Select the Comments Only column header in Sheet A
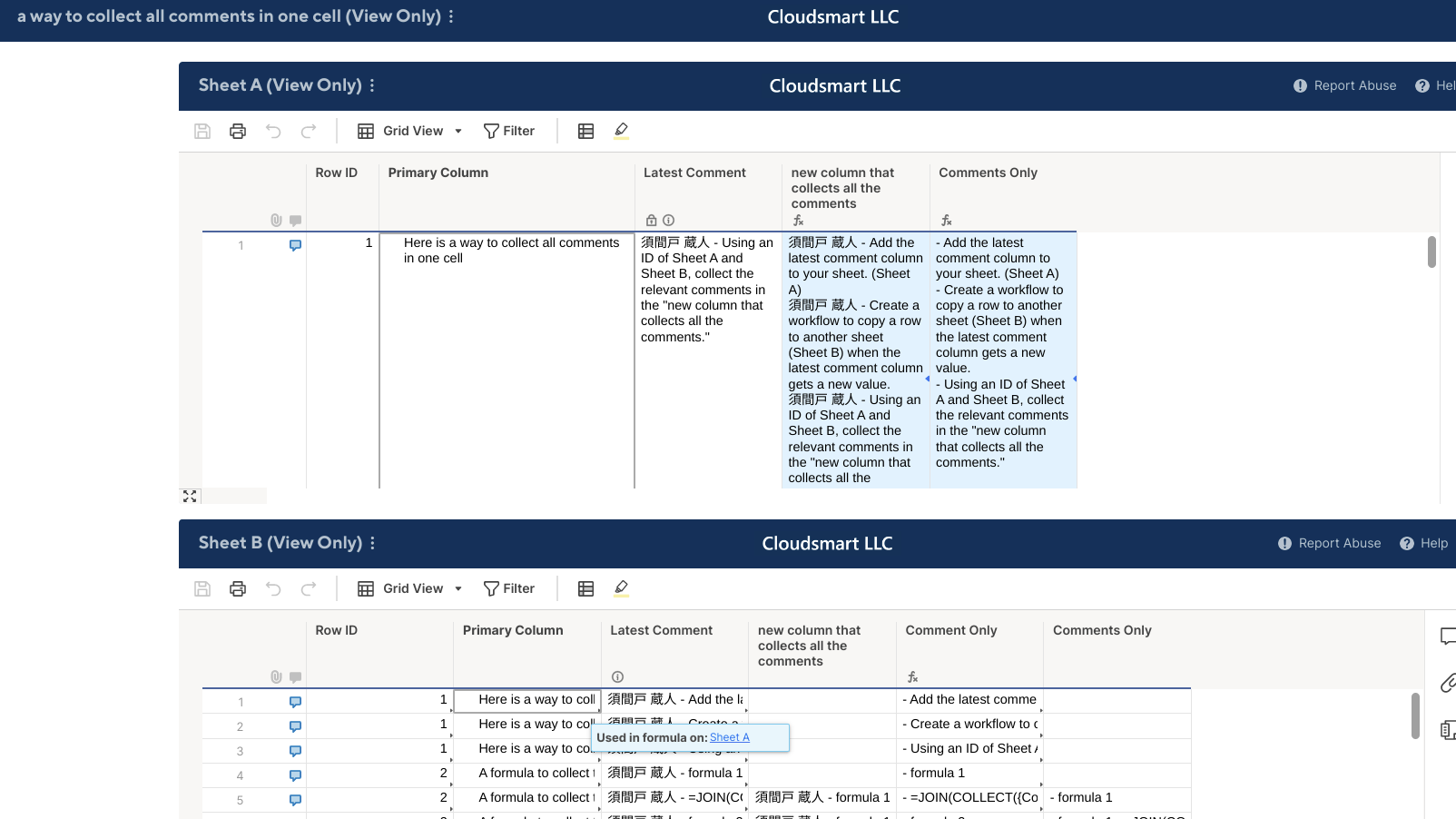 click(1003, 196)
